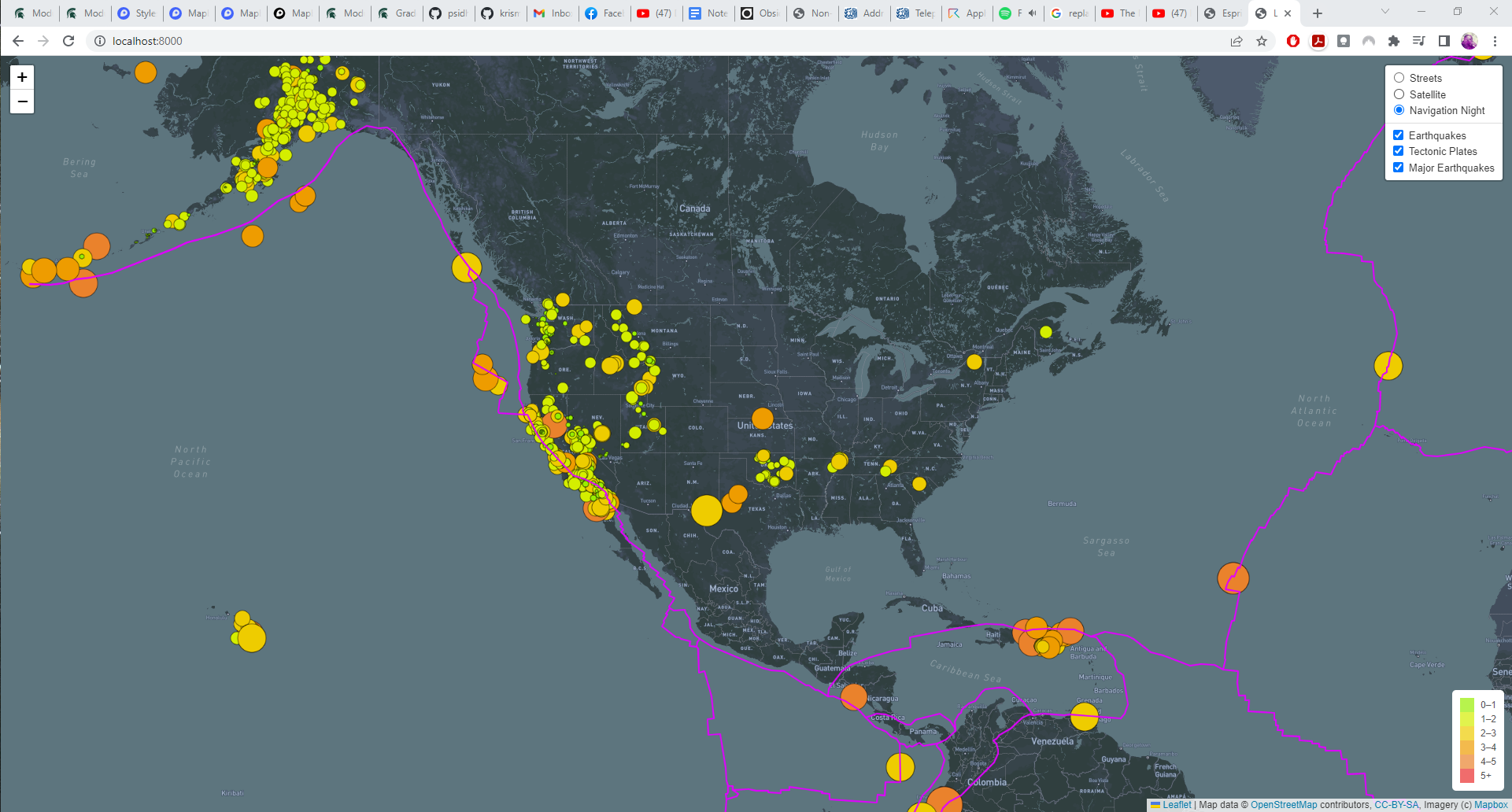Uncheck the Major Earthquakes overlay
Viewport: 1512px width, 812px height.
(x=1399, y=168)
